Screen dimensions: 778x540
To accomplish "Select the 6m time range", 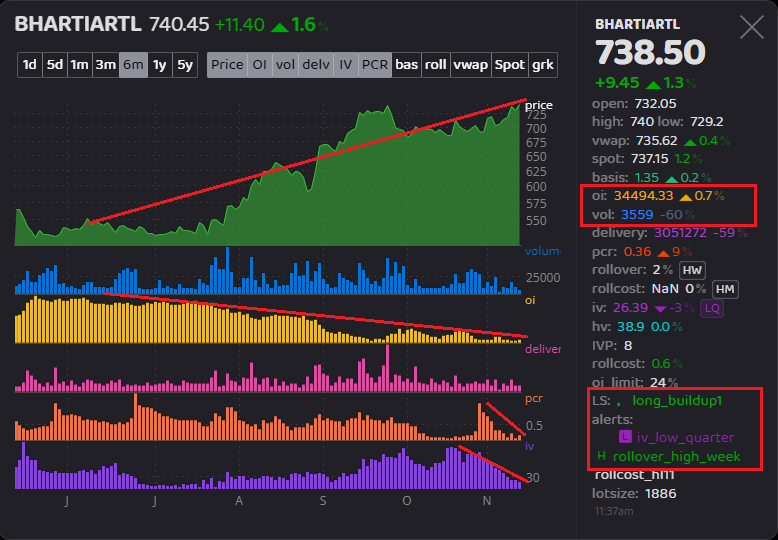I will (x=133, y=65).
